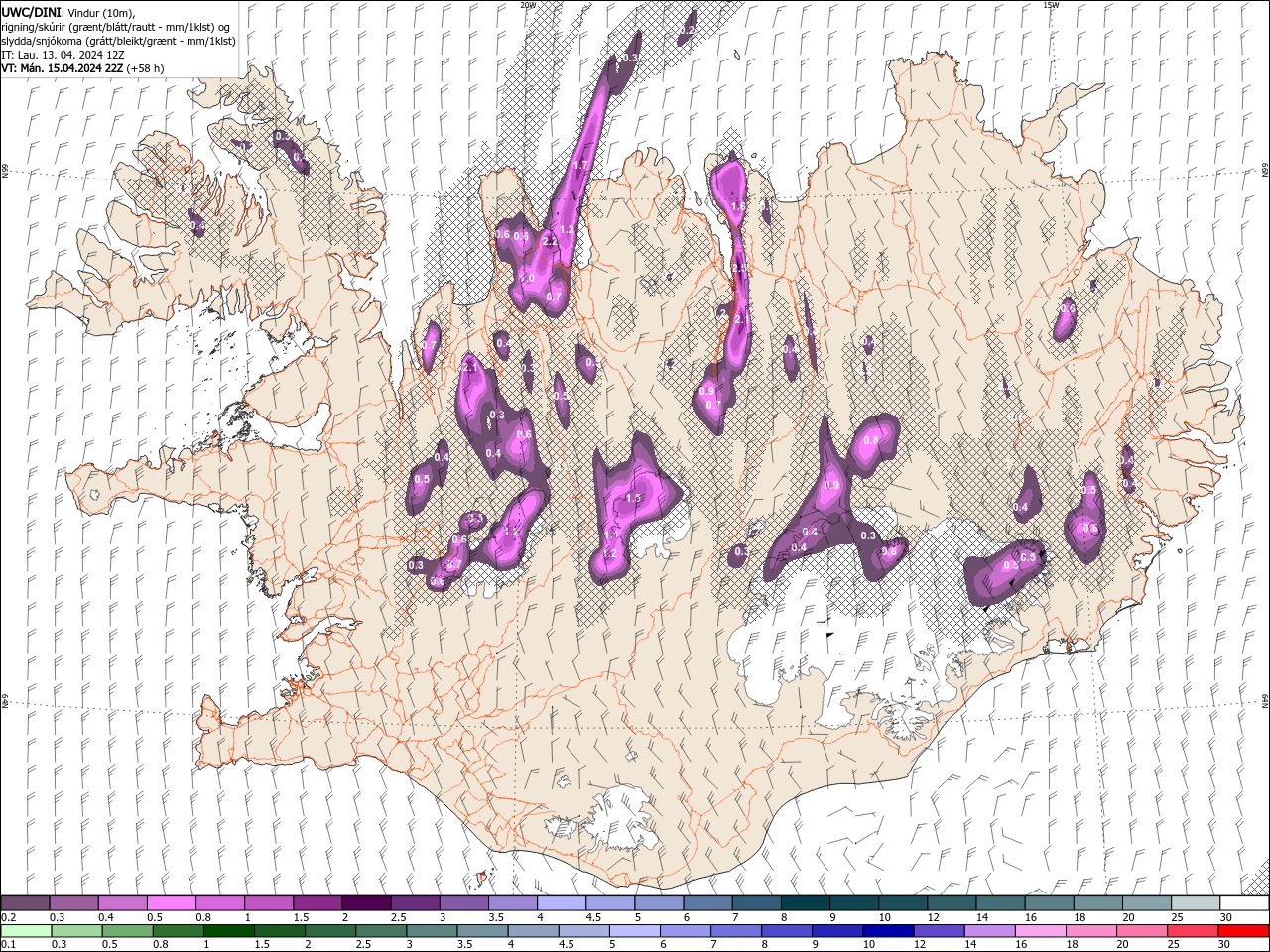This screenshot has height=952, width=1270.
Task: Pick the 4–4.5 pale lavender swatch, upper legend
Action: [561, 903]
